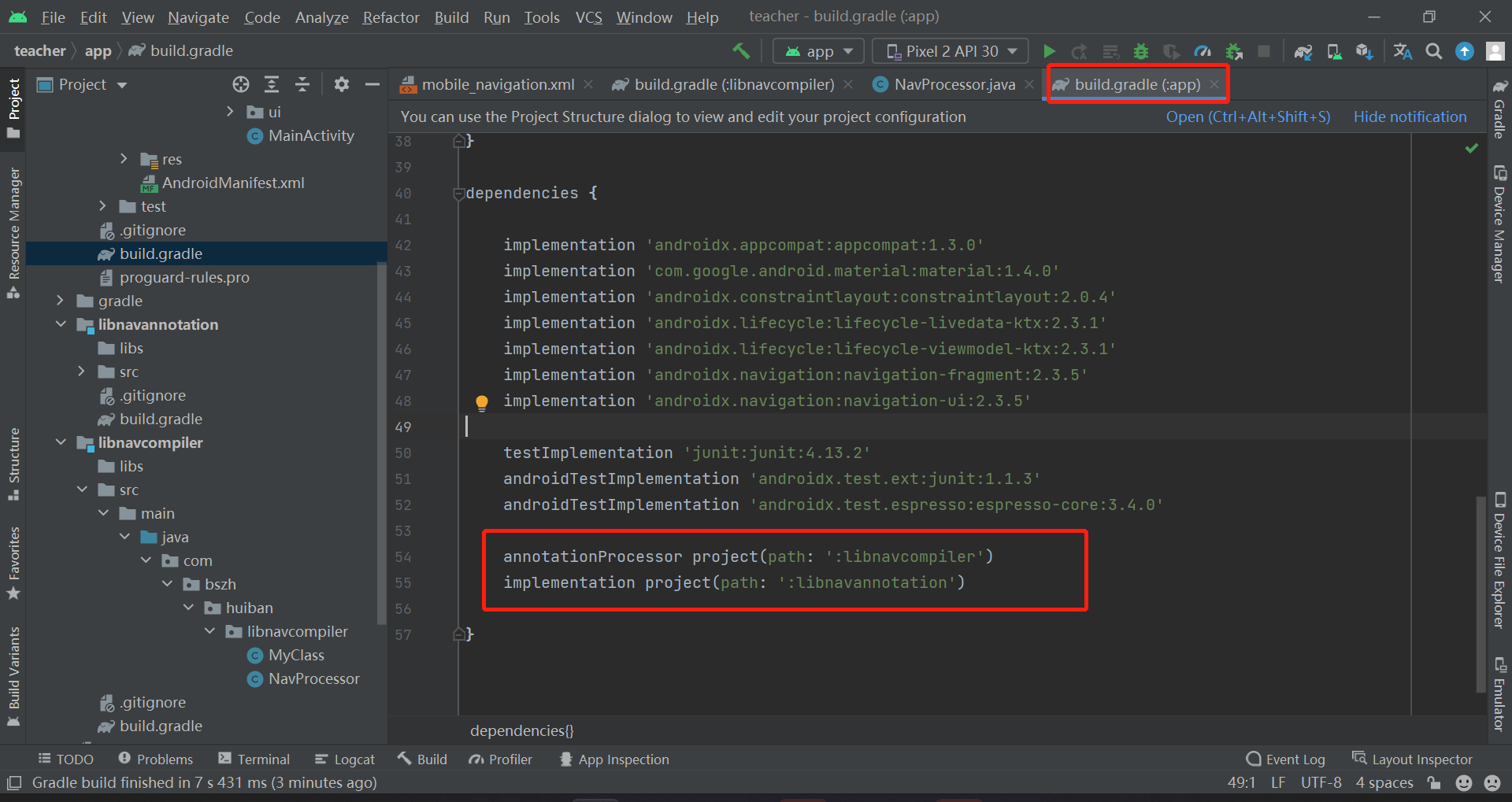Screen dimensions: 1512x802
Task: Open the Layout Inspector
Action: 1412,759
